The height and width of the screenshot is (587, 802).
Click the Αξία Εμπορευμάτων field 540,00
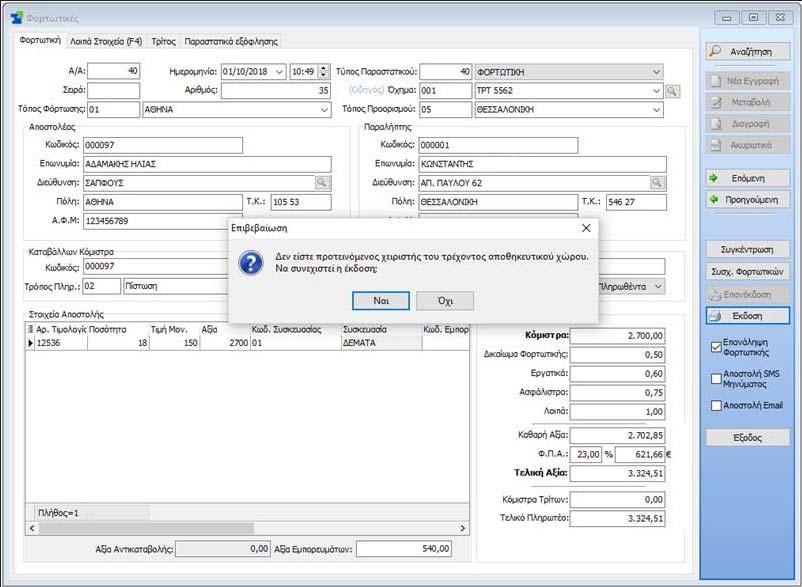(x=404, y=549)
